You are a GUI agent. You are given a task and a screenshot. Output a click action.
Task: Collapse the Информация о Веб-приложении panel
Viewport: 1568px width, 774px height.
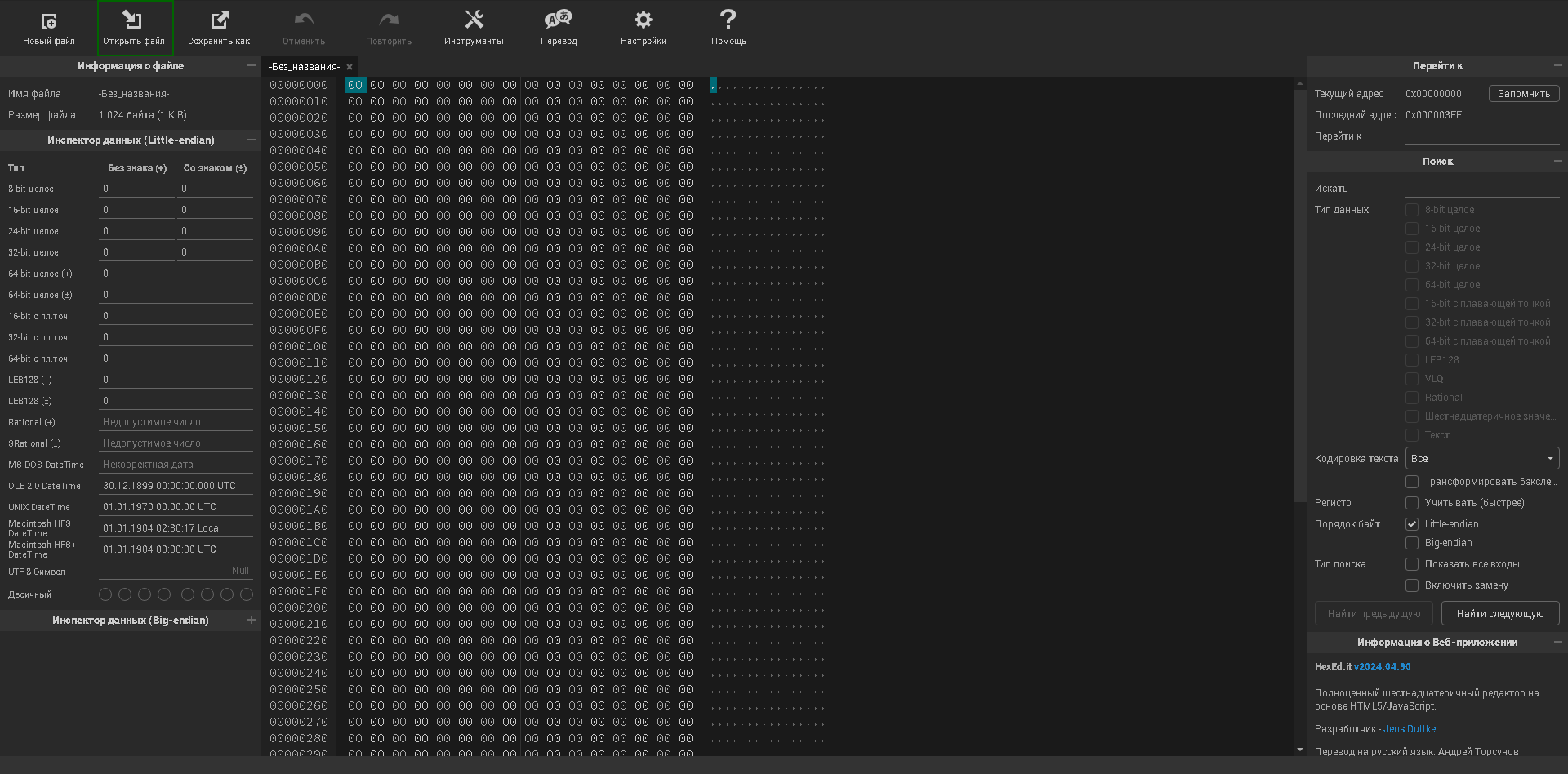pyautogui.click(x=1558, y=642)
